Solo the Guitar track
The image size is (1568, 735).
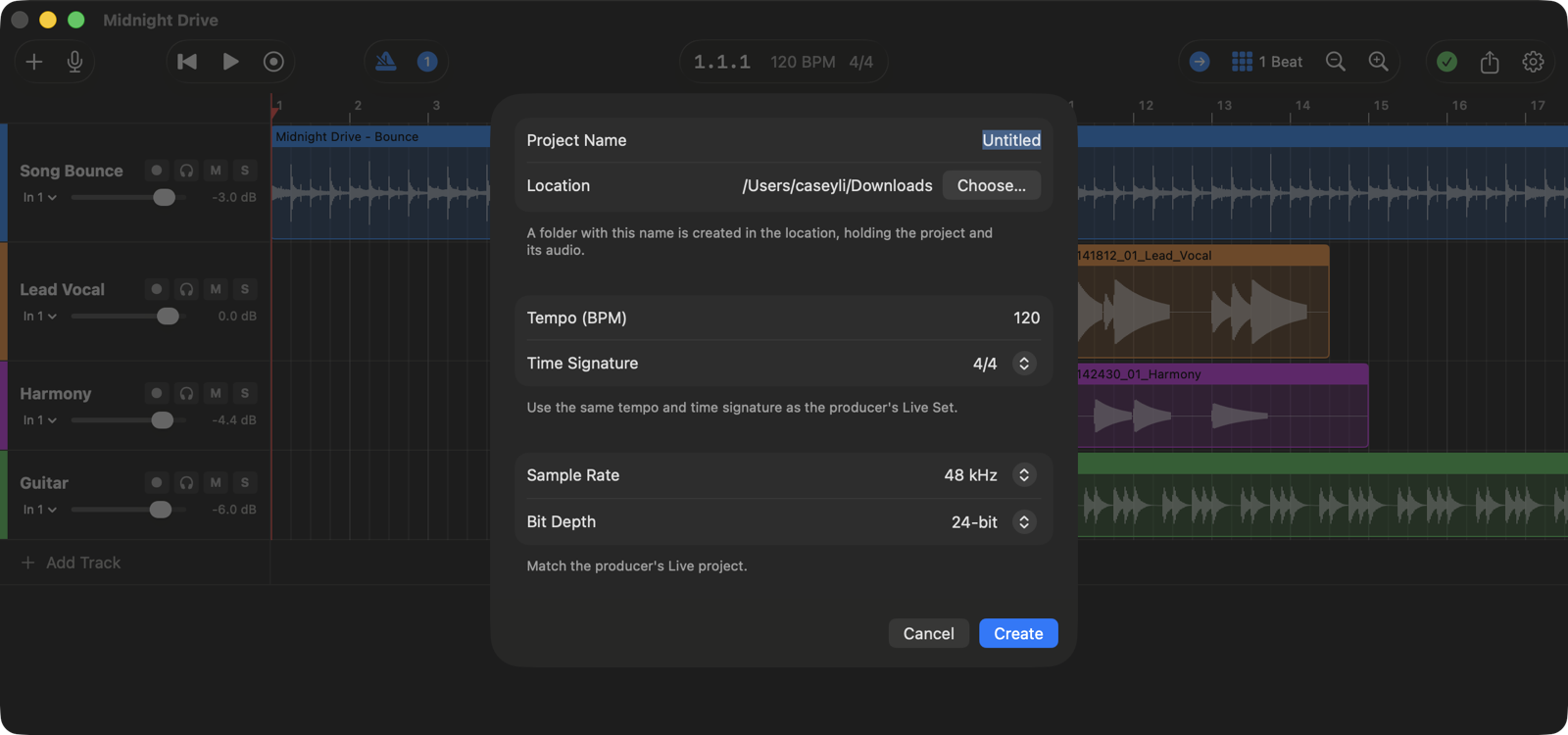245,482
